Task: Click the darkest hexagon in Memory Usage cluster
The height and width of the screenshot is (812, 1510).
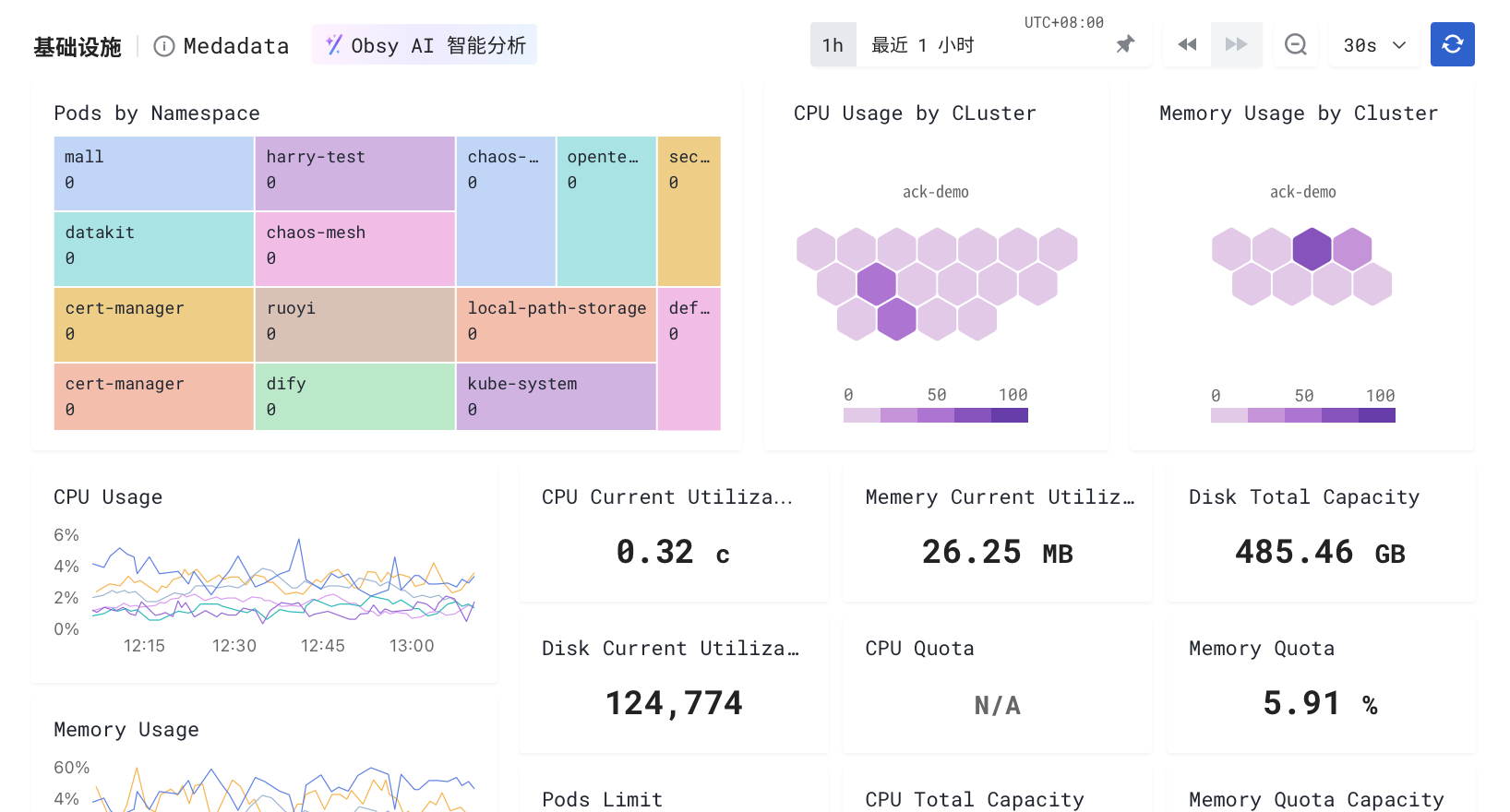Action: (1312, 249)
